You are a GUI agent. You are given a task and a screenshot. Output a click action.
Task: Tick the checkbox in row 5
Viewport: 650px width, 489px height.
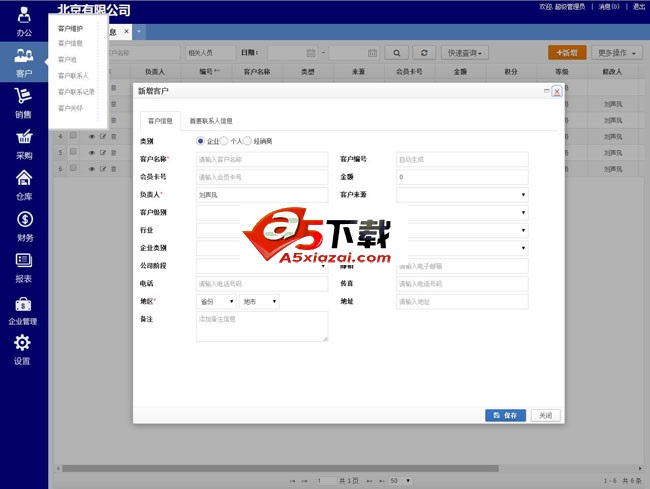pyautogui.click(x=73, y=151)
